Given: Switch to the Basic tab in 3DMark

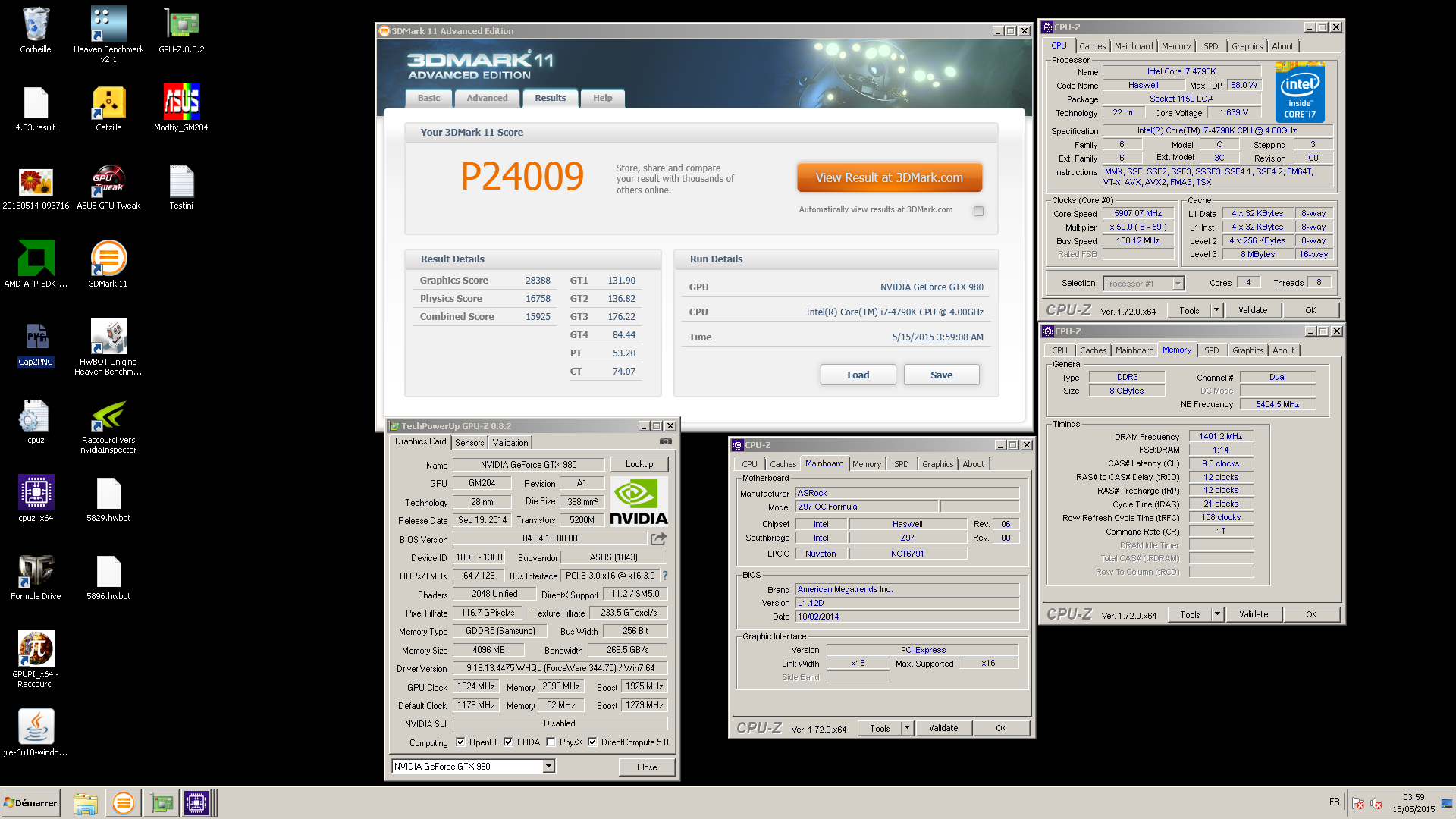Looking at the screenshot, I should 428,98.
